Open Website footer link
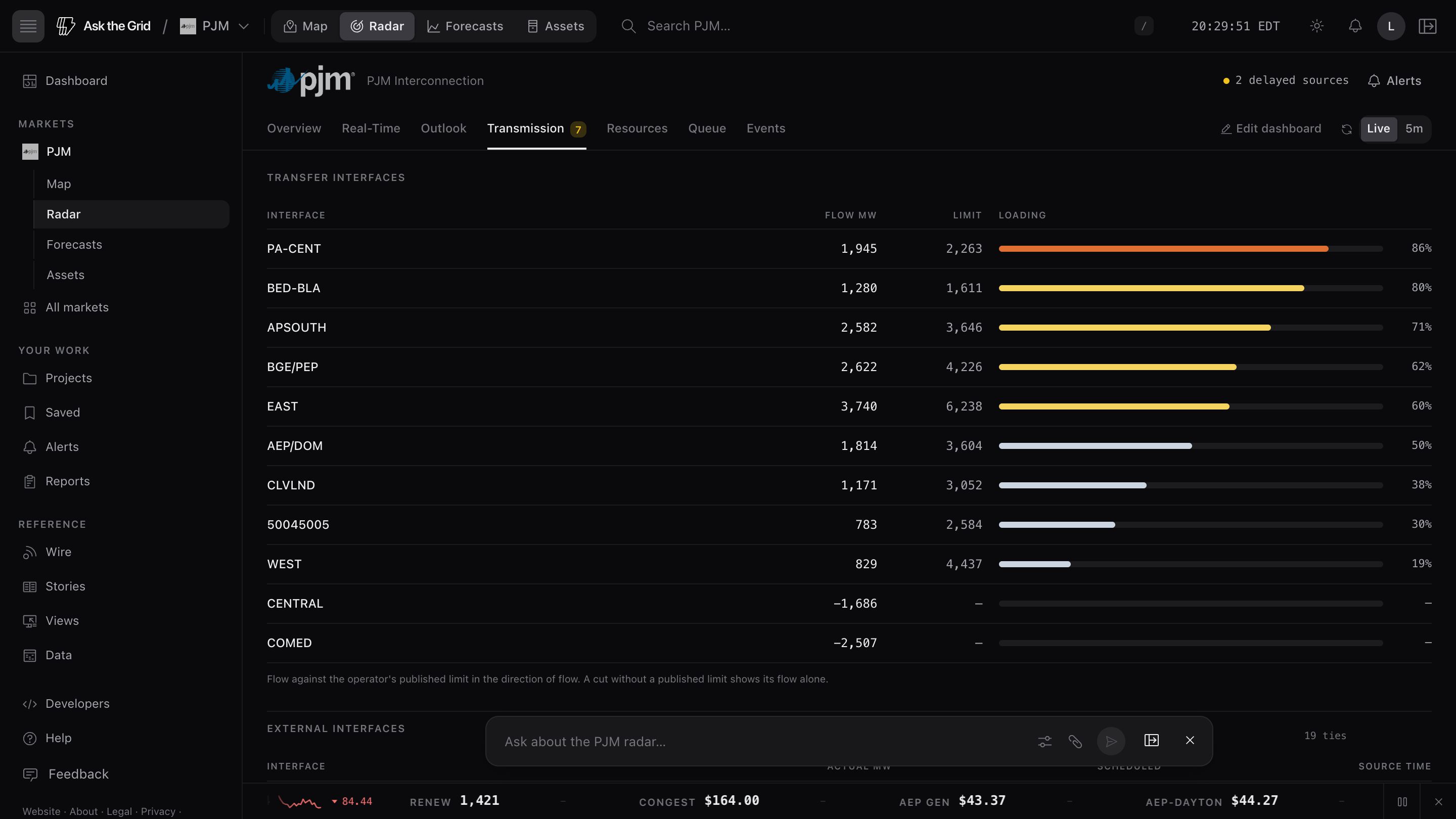This screenshot has width=1456, height=819. (x=41, y=811)
